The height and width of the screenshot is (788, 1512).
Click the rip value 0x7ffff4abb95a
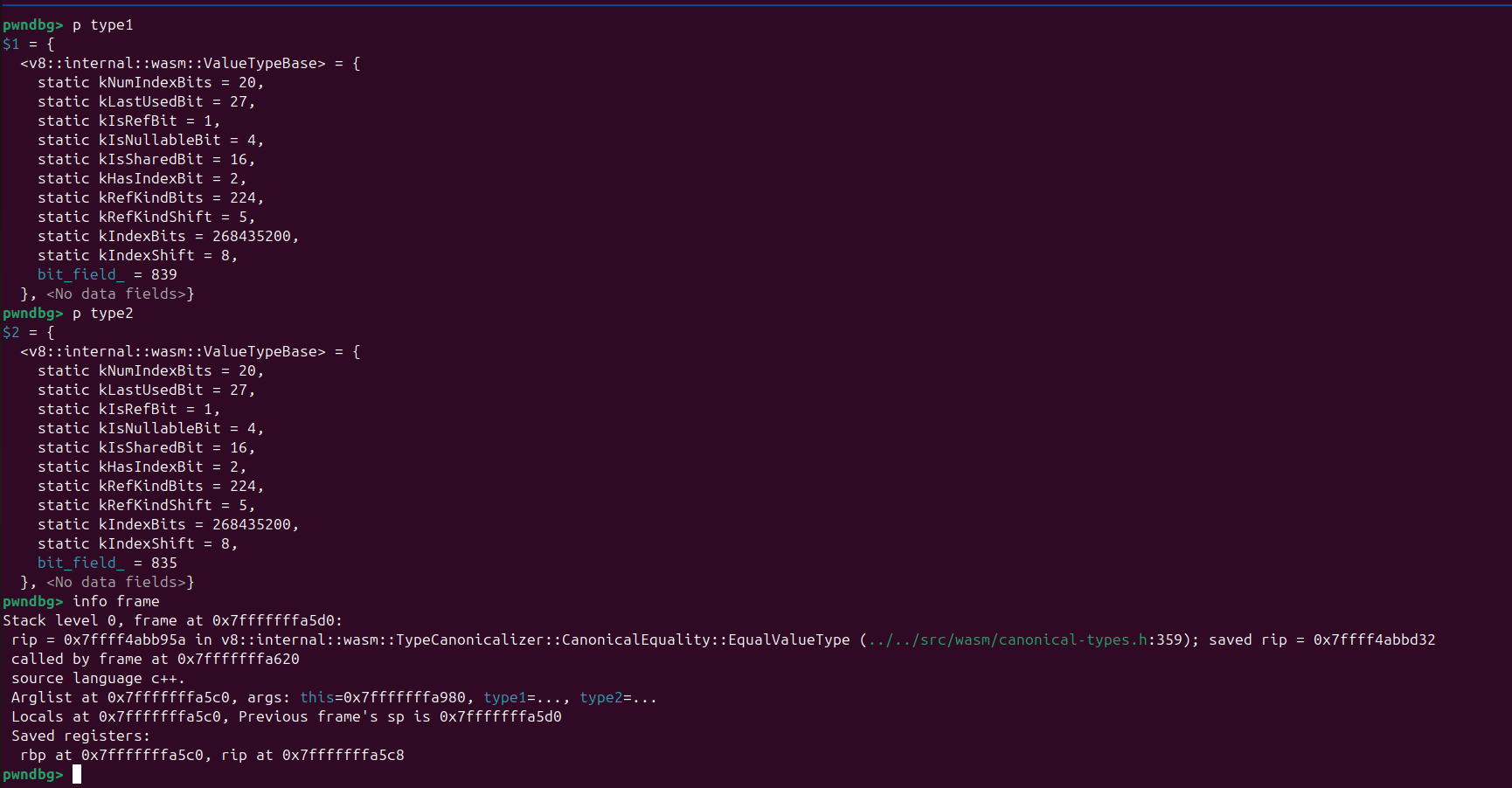point(124,639)
